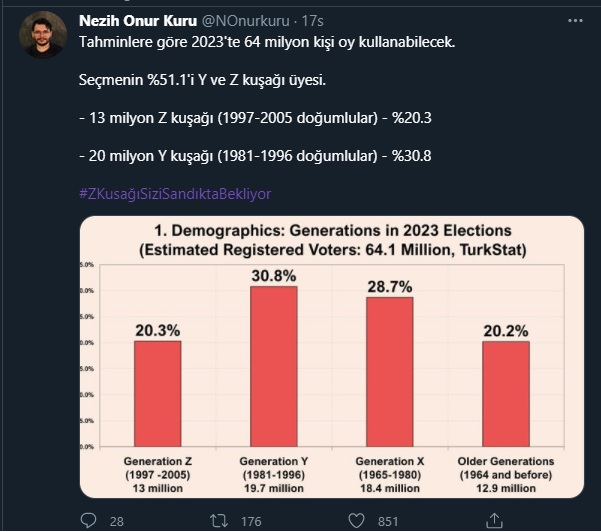
Task: Like the tweet with the heart icon
Action: 355,520
